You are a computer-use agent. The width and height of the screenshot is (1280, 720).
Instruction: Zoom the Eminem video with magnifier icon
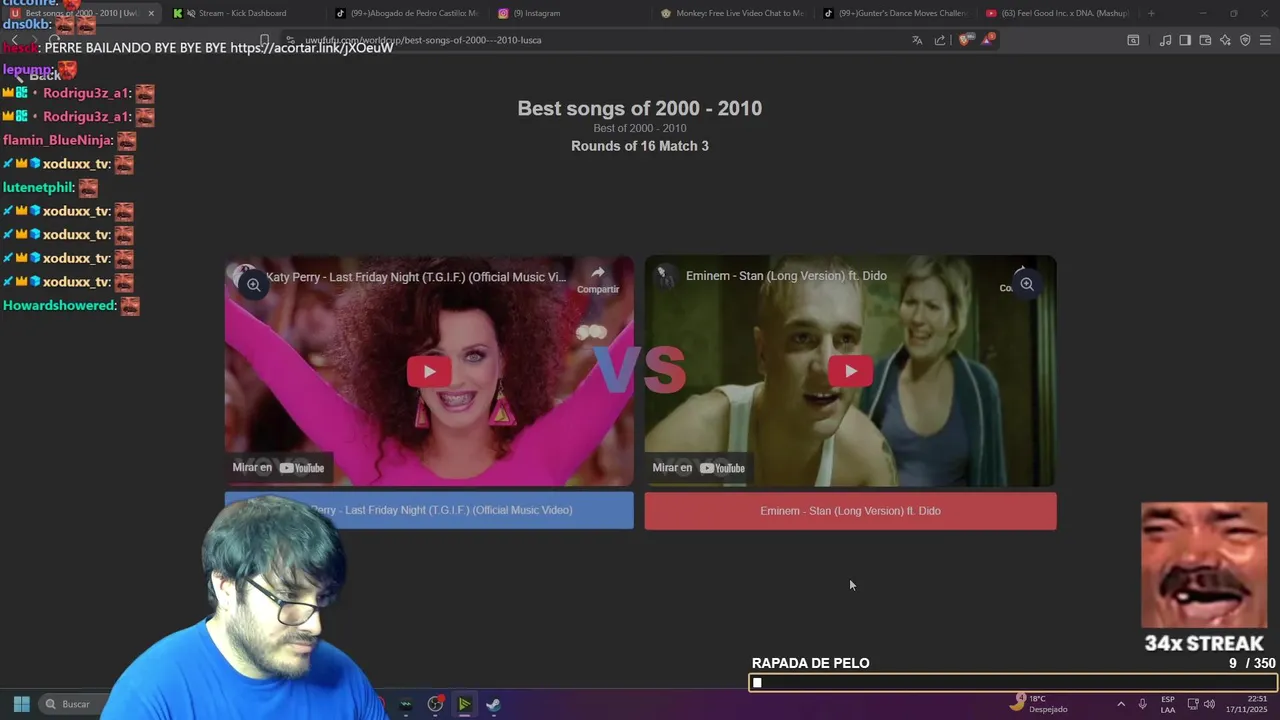1027,284
